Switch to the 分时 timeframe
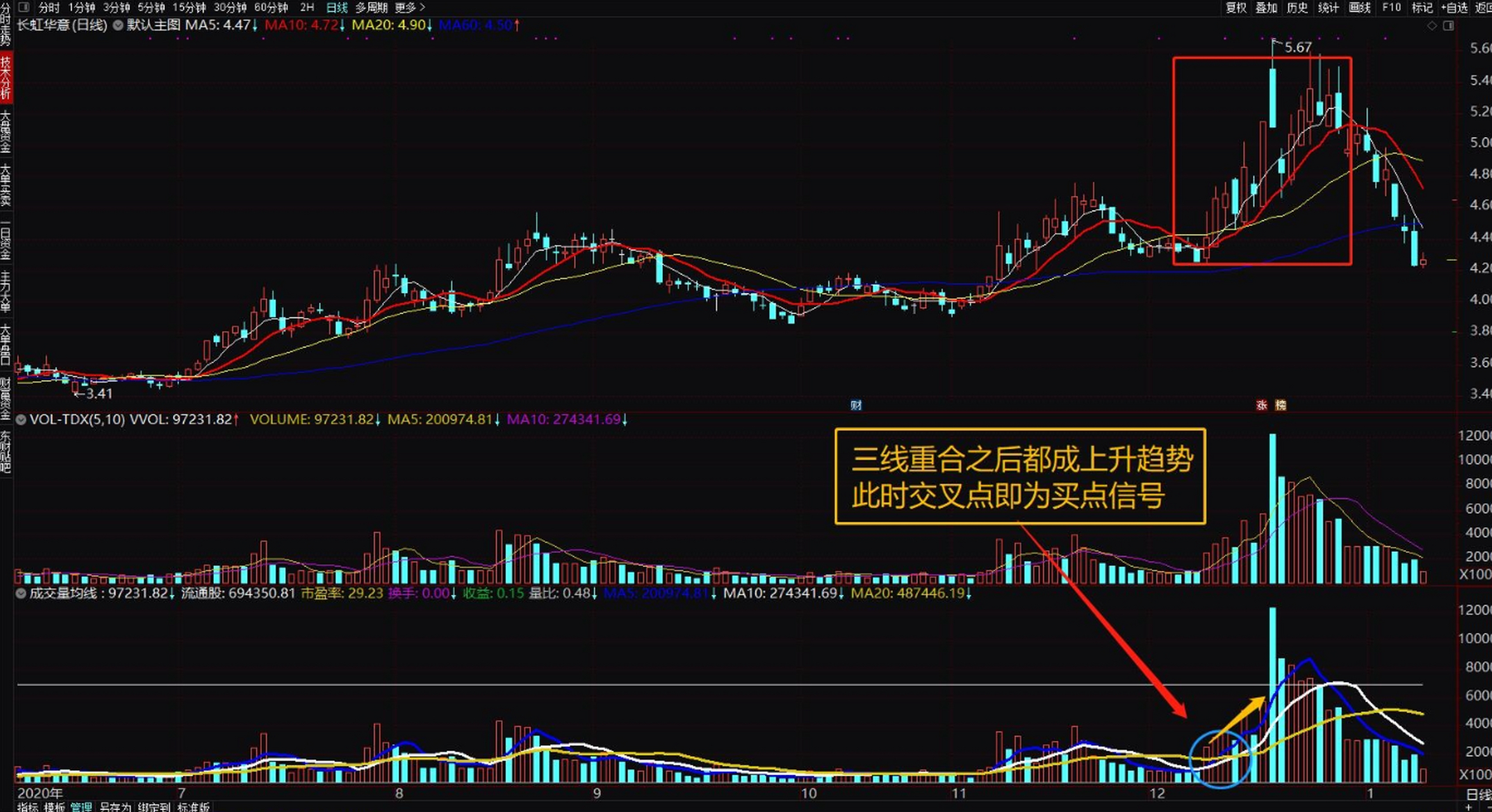Viewport: 1492px width, 812px height. [49, 8]
